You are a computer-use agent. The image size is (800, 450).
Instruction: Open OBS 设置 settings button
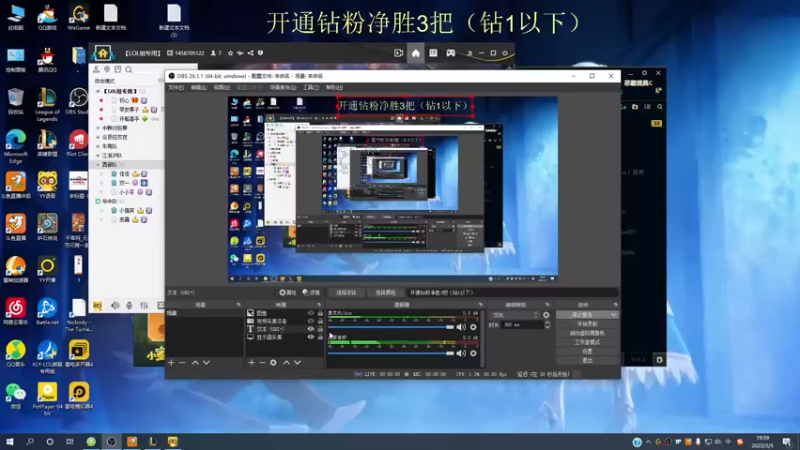pos(587,351)
